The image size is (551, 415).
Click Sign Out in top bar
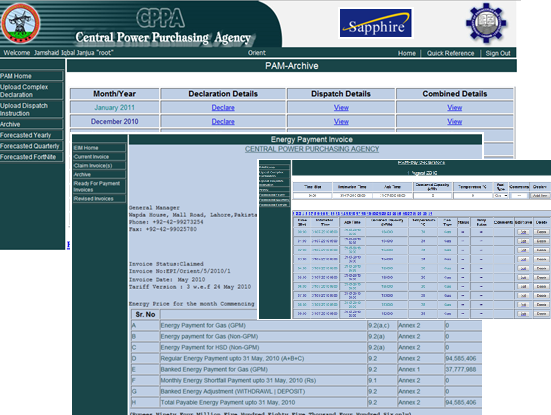498,53
